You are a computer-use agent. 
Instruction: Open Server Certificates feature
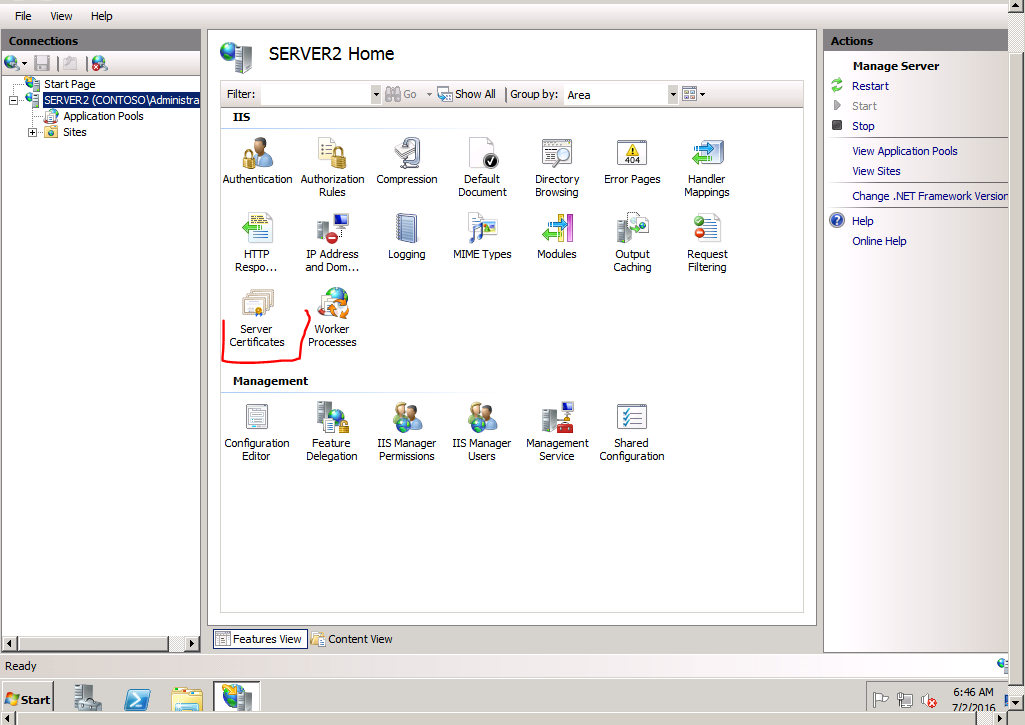click(x=257, y=318)
